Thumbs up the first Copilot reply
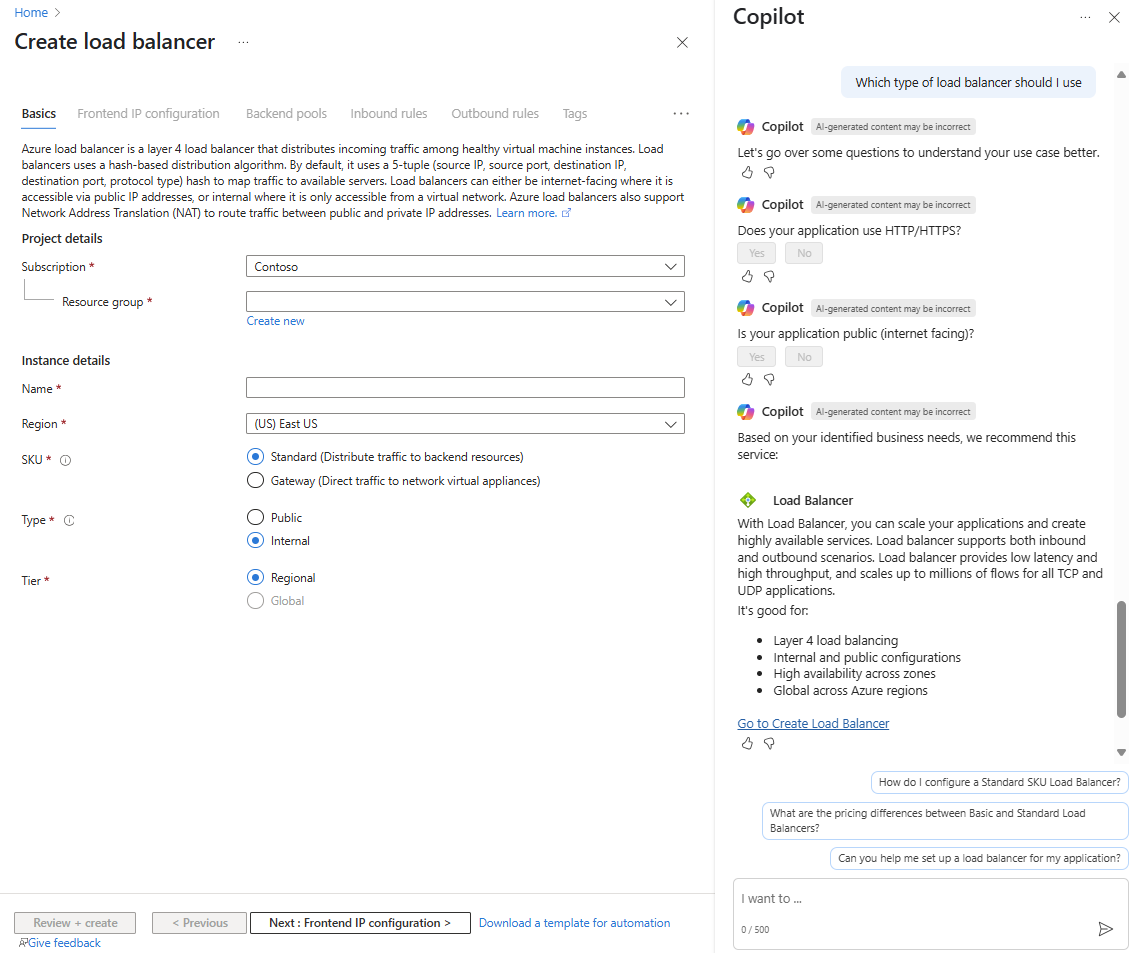 point(747,172)
